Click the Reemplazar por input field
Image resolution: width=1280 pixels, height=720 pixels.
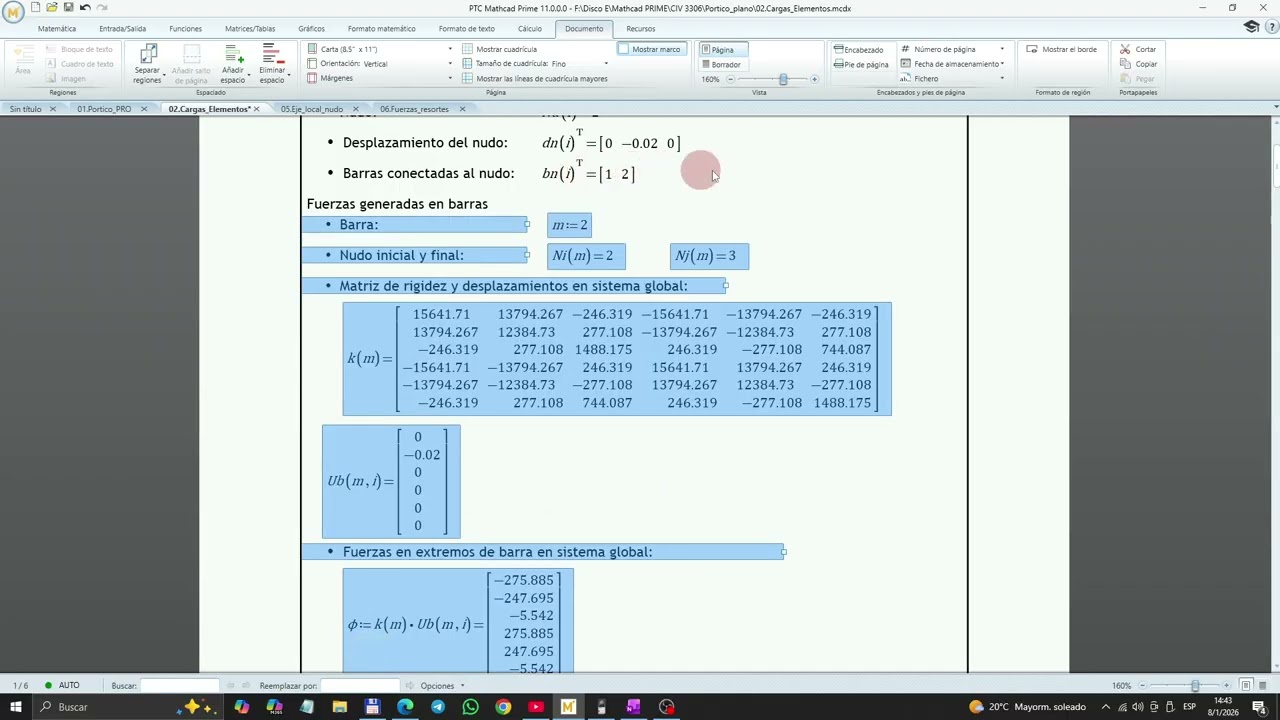(359, 685)
